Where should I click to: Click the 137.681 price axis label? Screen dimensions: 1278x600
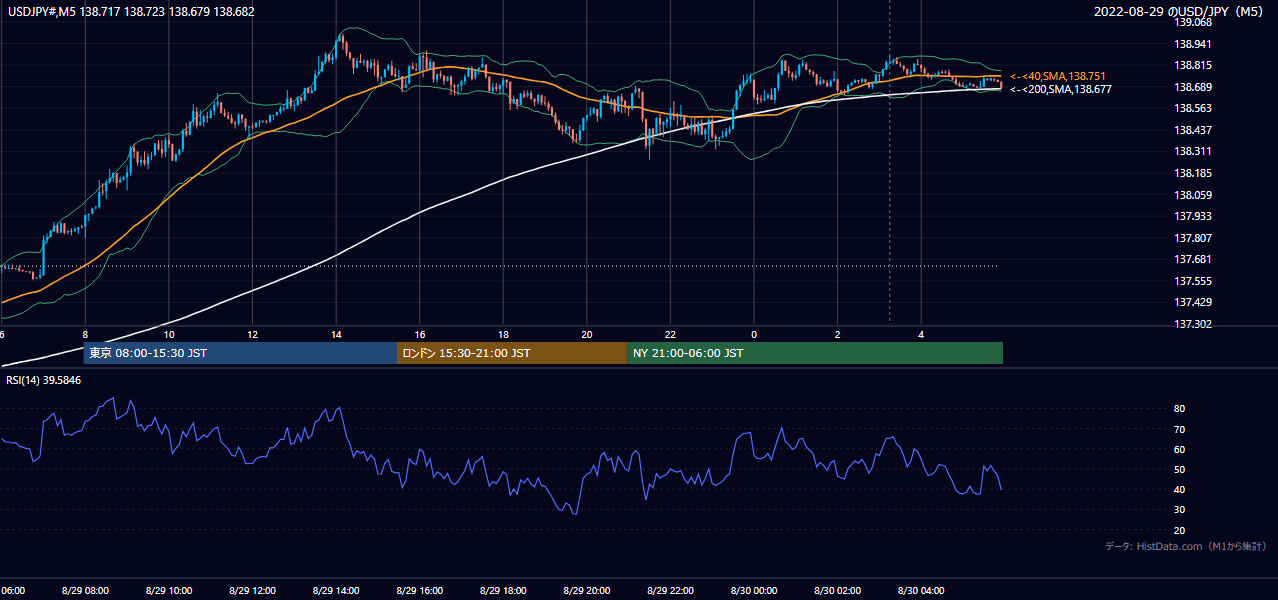[x=1192, y=260]
